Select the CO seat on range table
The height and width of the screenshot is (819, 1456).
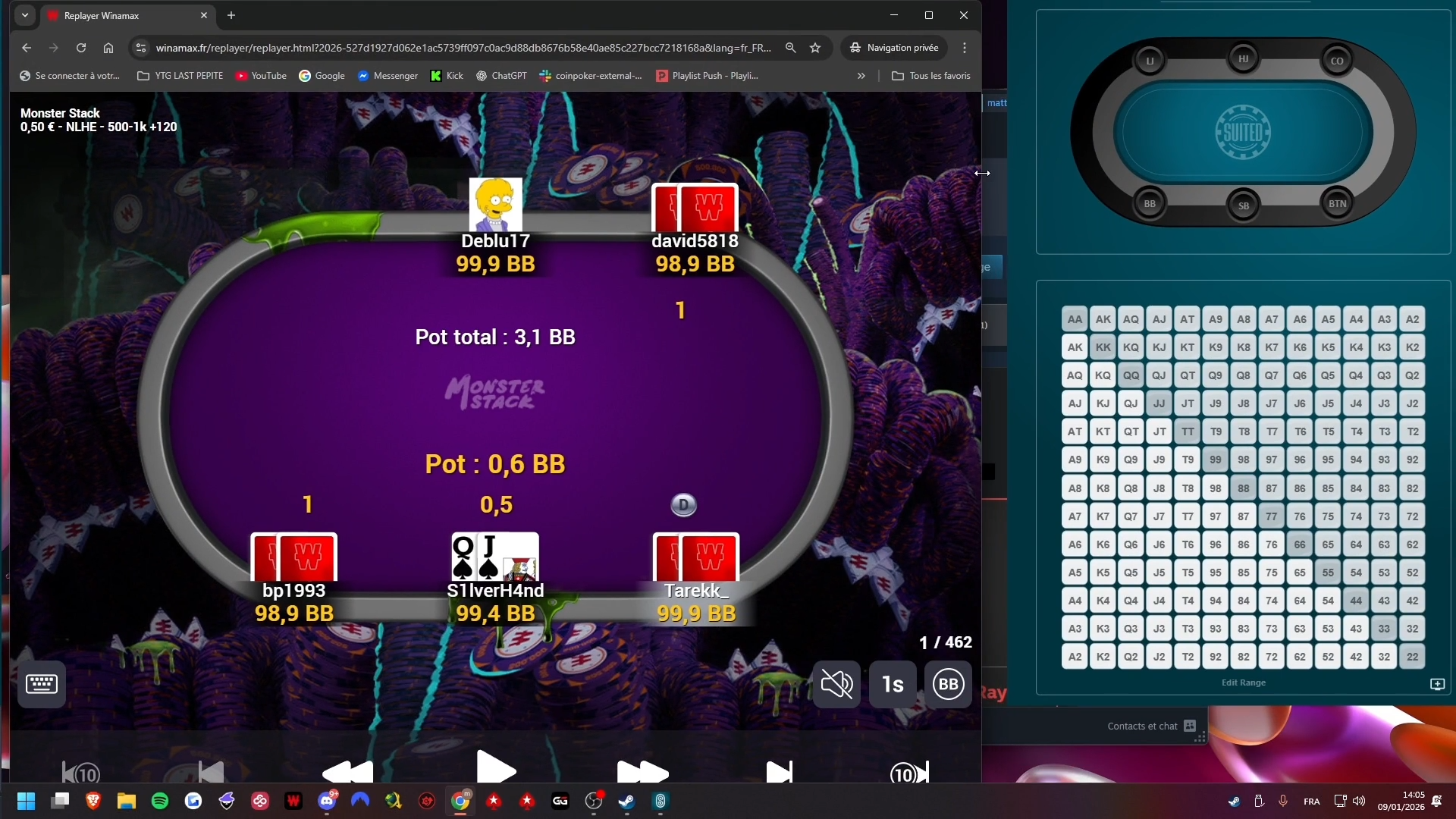(1336, 61)
